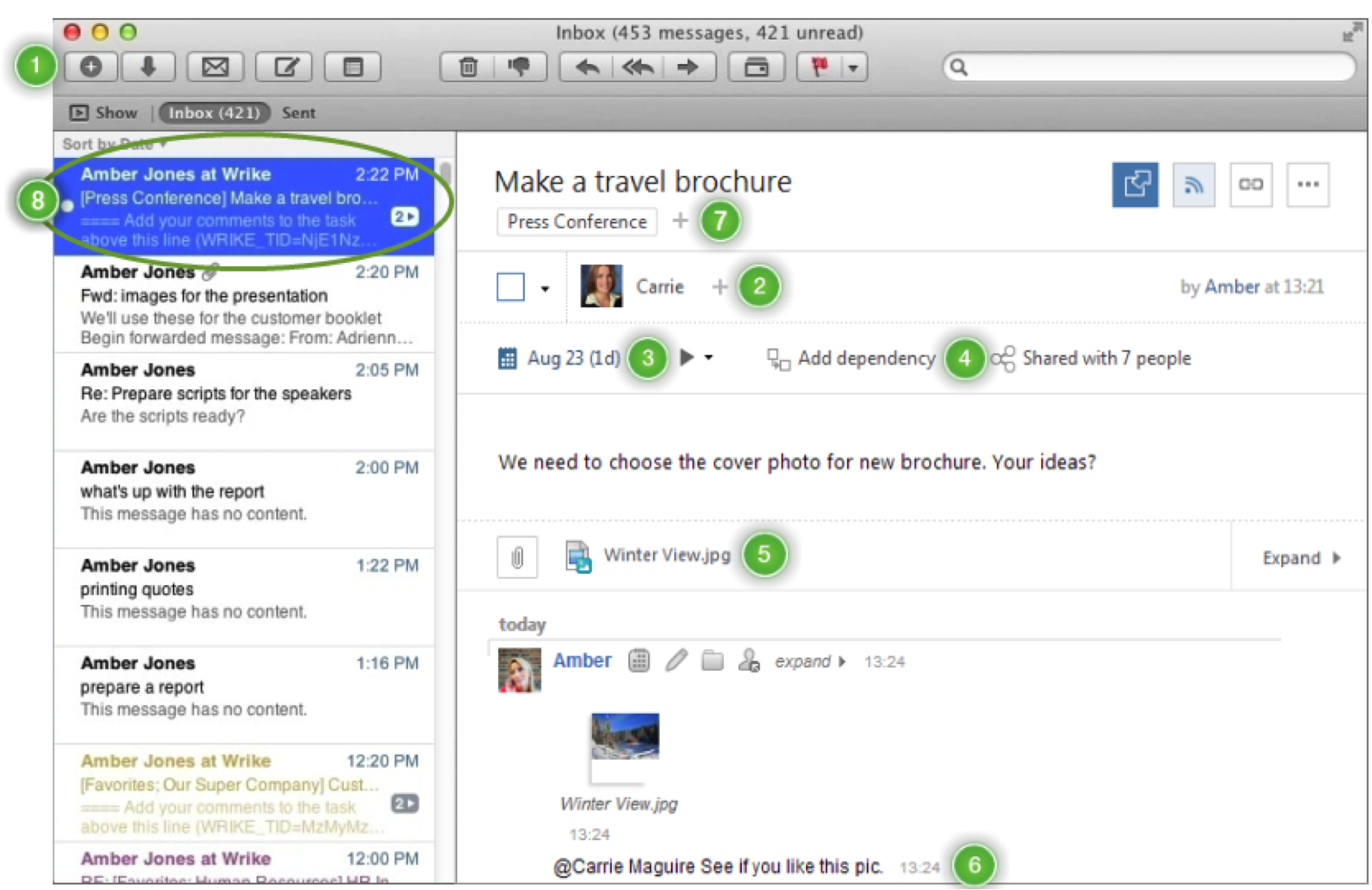This screenshot has height=890, width=1372.
Task: Toggle the task completion checkbox
Action: 509,286
